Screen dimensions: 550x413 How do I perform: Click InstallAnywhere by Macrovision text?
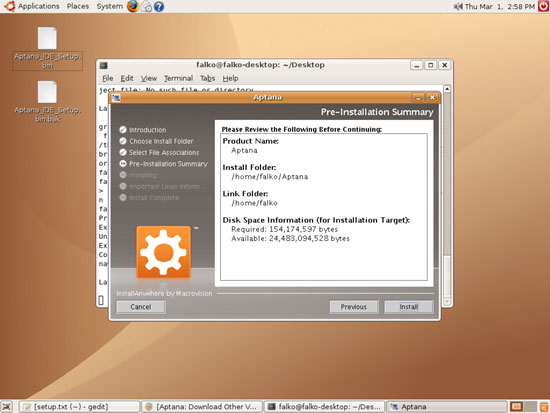[164, 293]
